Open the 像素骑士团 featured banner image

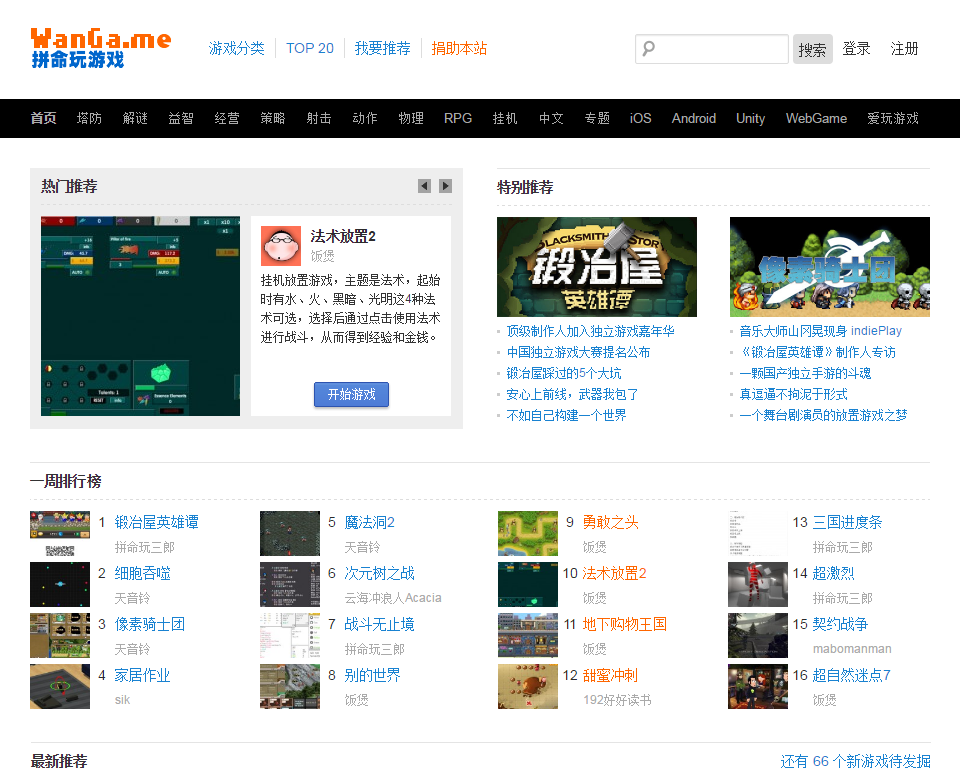[829, 267]
